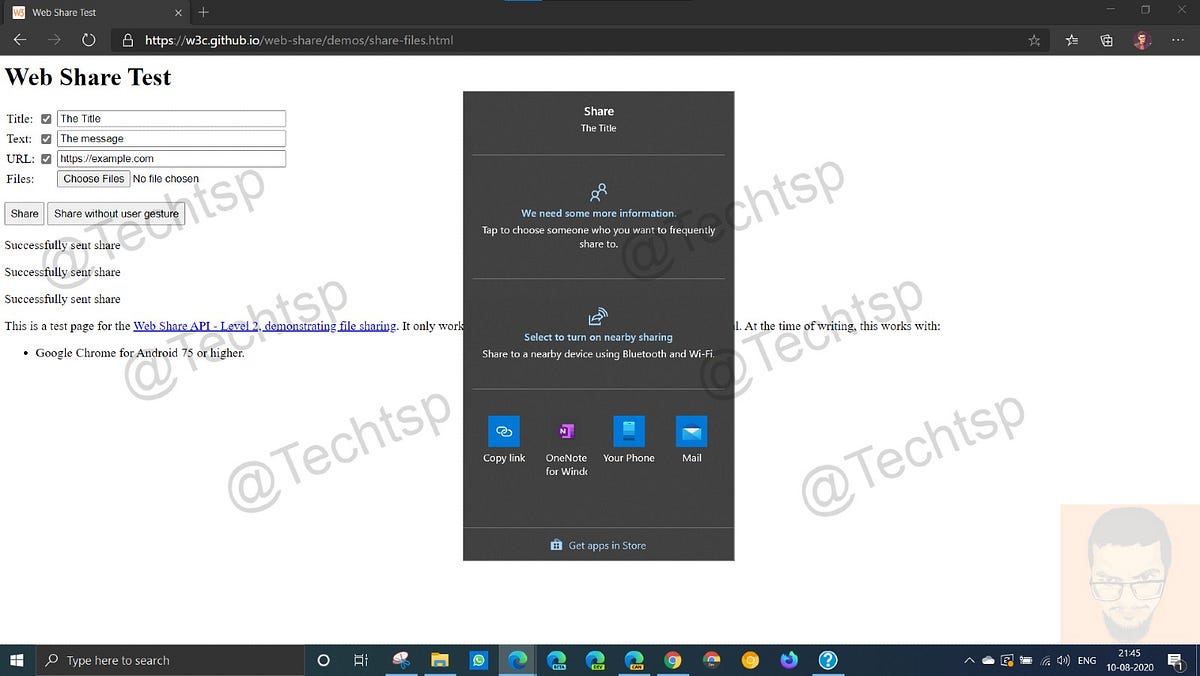Open the site security info panel
This screenshot has width=1200, height=676.
click(127, 40)
